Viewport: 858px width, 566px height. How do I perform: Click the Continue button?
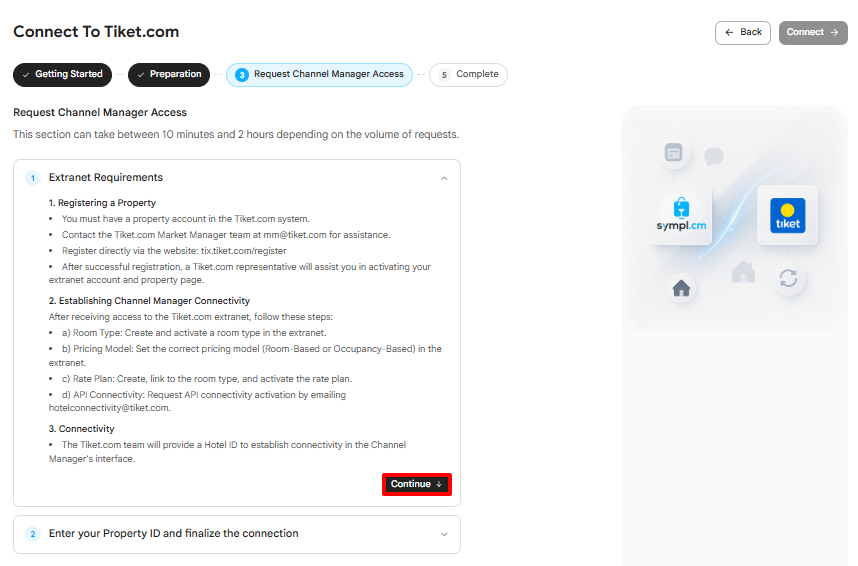pyautogui.click(x=417, y=484)
